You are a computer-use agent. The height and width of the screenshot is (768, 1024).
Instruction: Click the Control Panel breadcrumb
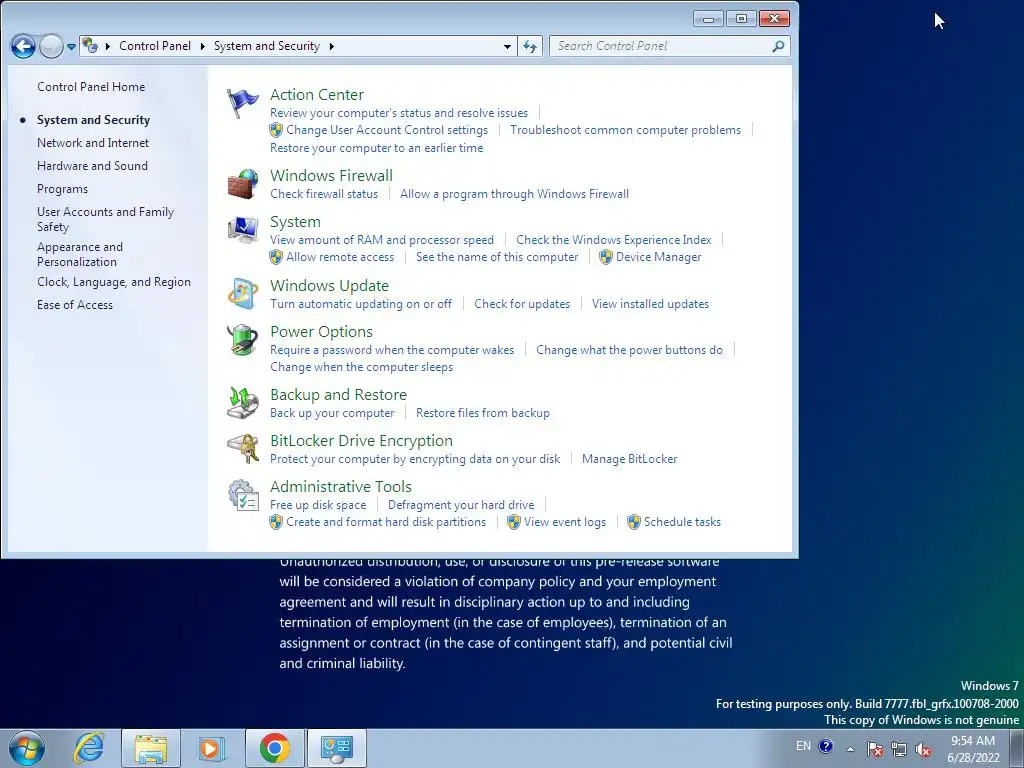155,46
